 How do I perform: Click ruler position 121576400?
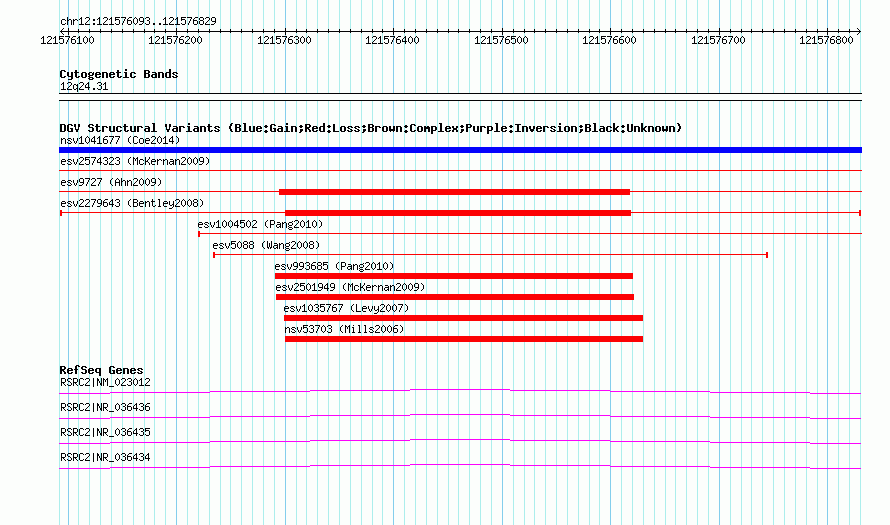pyautogui.click(x=392, y=40)
